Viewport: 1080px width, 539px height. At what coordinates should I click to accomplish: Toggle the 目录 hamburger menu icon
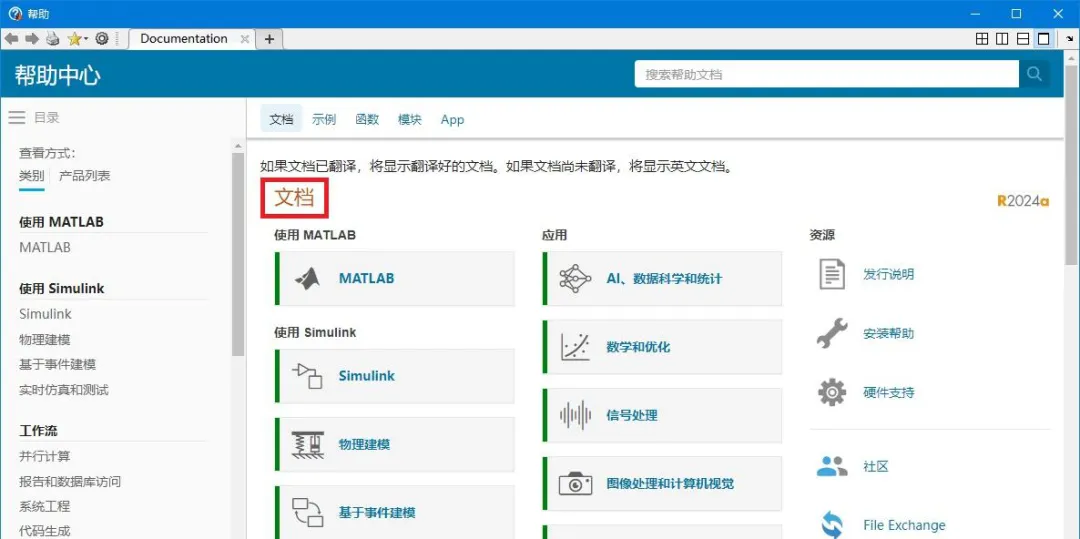17,118
